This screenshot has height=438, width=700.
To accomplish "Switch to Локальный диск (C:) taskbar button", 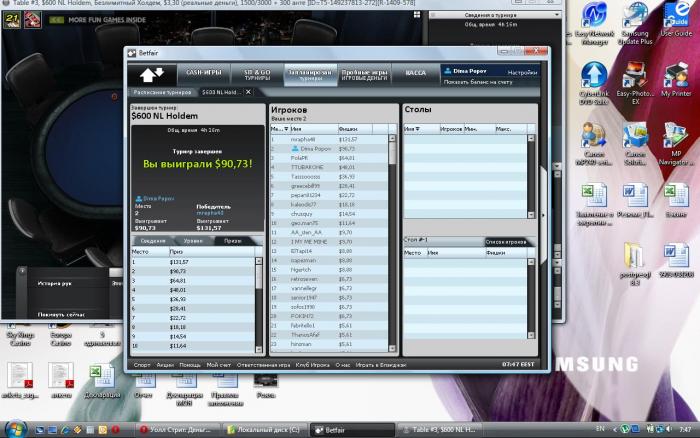I will [x=264, y=430].
